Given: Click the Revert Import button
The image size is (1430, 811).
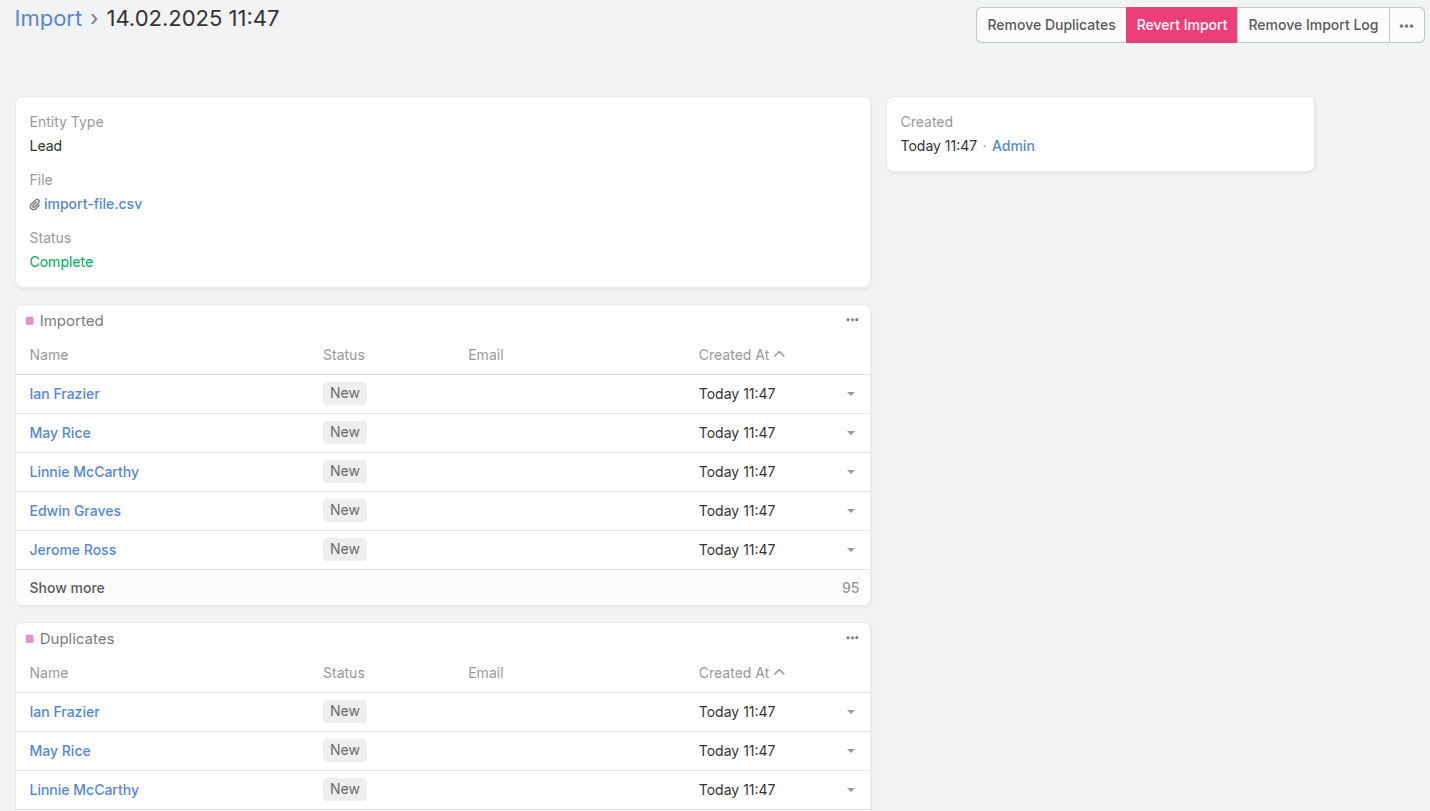Looking at the screenshot, I should pyautogui.click(x=1182, y=25).
